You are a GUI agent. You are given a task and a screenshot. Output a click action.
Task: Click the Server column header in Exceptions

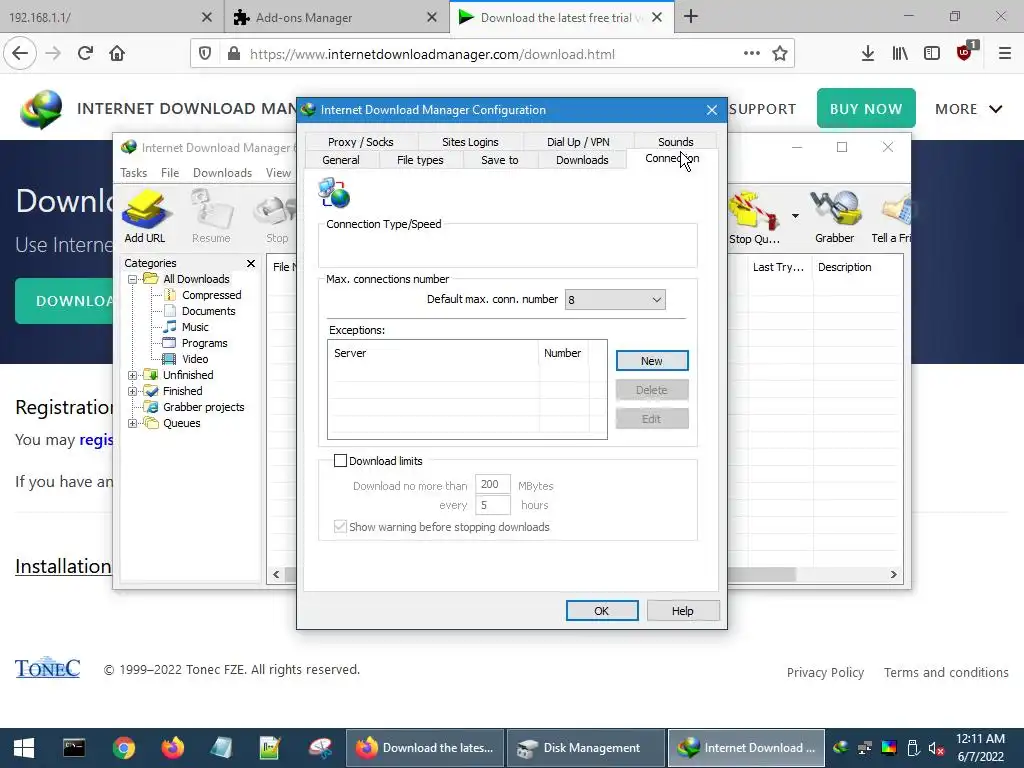(x=434, y=353)
